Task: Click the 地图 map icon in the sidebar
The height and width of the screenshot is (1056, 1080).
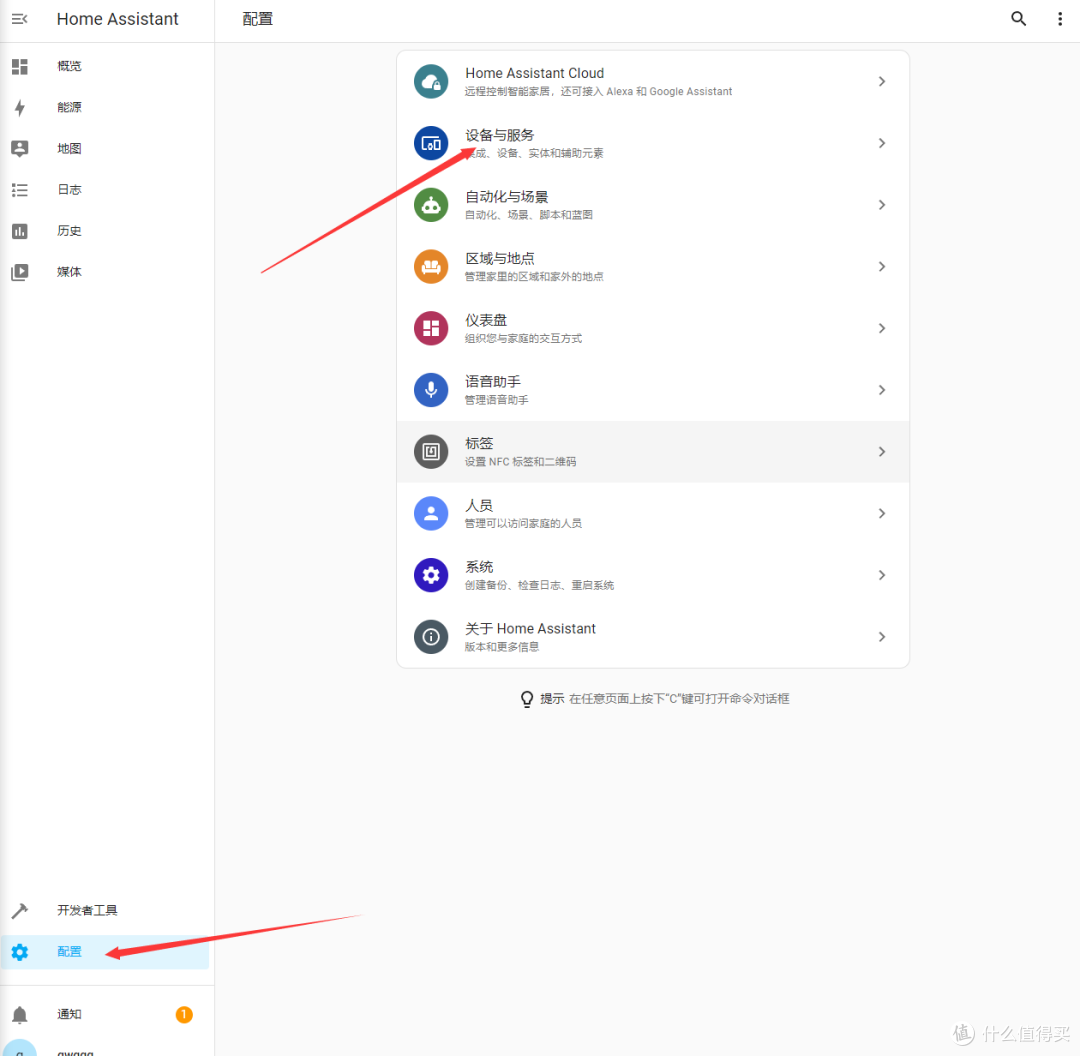Action: point(20,149)
